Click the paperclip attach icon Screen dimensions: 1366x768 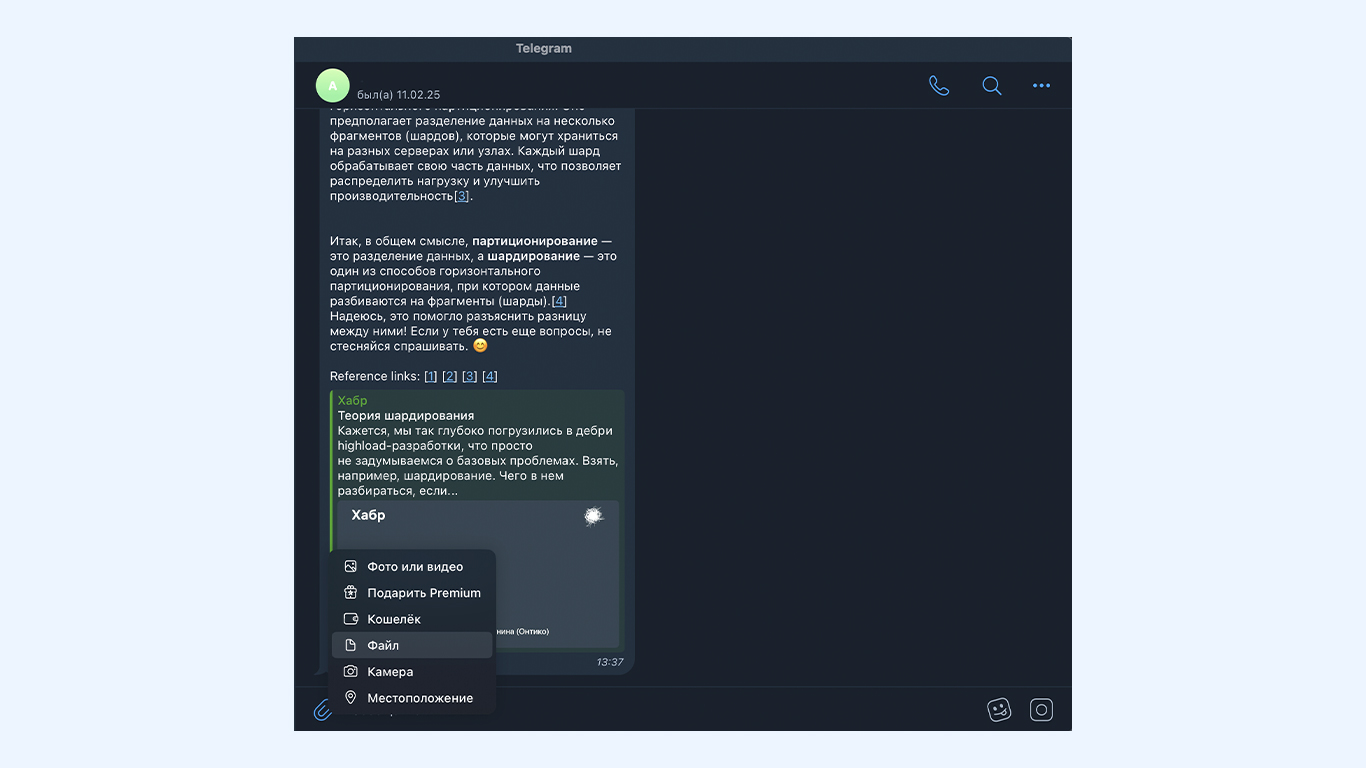point(322,710)
